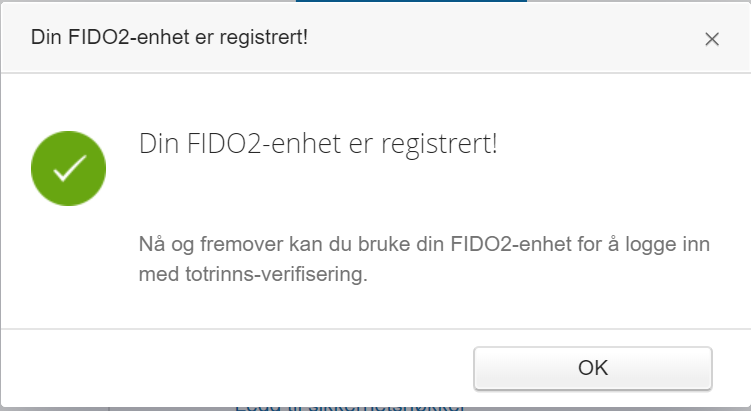Close the FIDO2 registration dialog with X
Viewport: 751px width, 411px height.
tap(712, 39)
